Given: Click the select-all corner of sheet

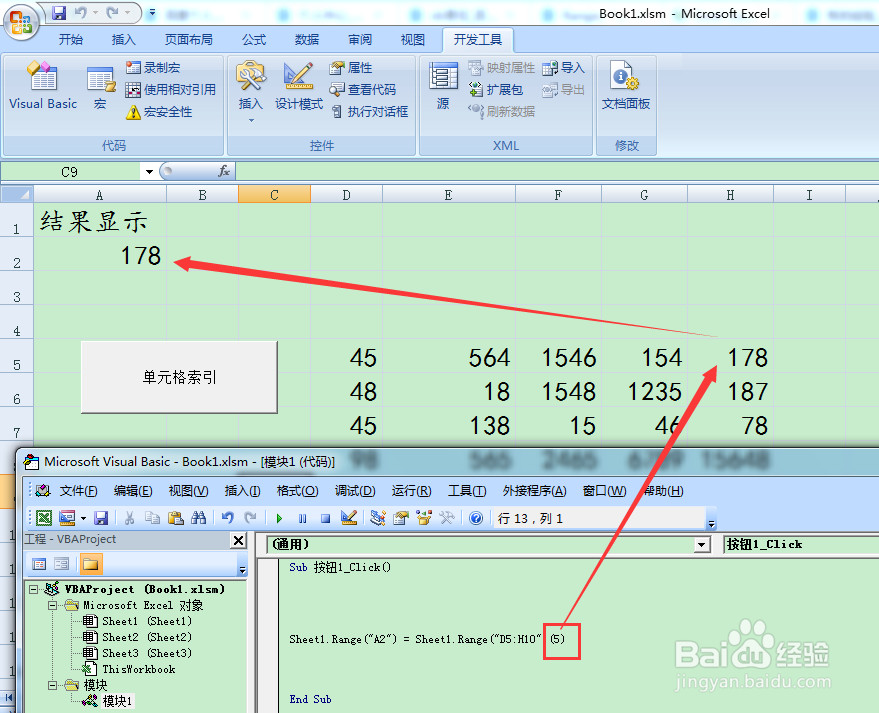Looking at the screenshot, I should [x=17, y=195].
